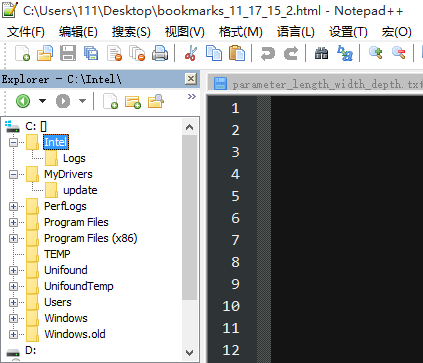
Task: Click the Open file toolbar icon
Action: point(45,53)
